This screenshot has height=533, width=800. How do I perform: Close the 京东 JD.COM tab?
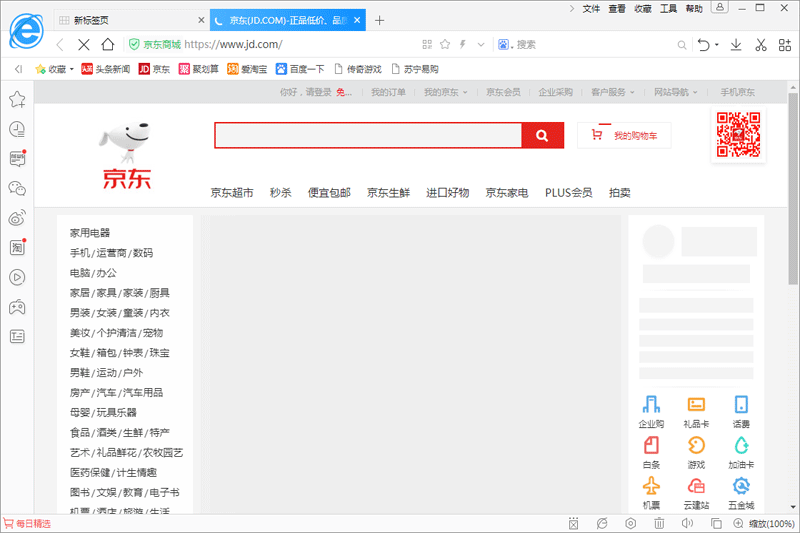pos(357,20)
